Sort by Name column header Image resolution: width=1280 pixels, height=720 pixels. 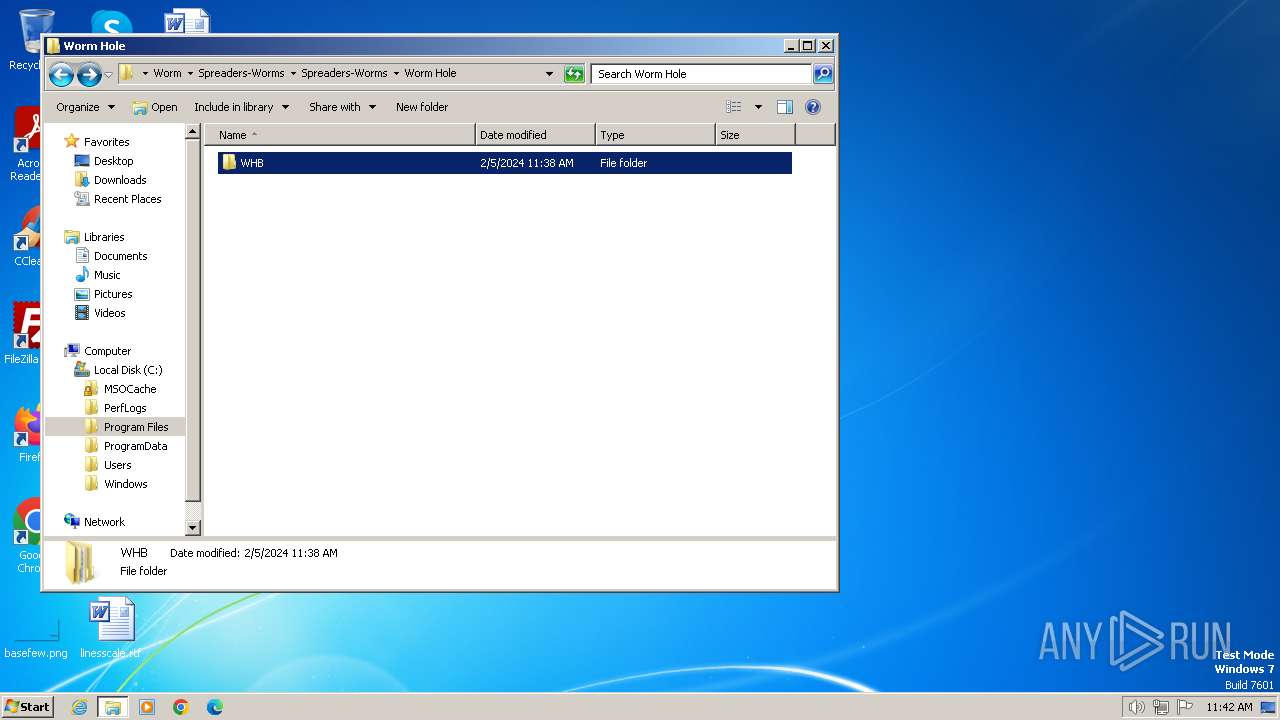(x=340, y=135)
